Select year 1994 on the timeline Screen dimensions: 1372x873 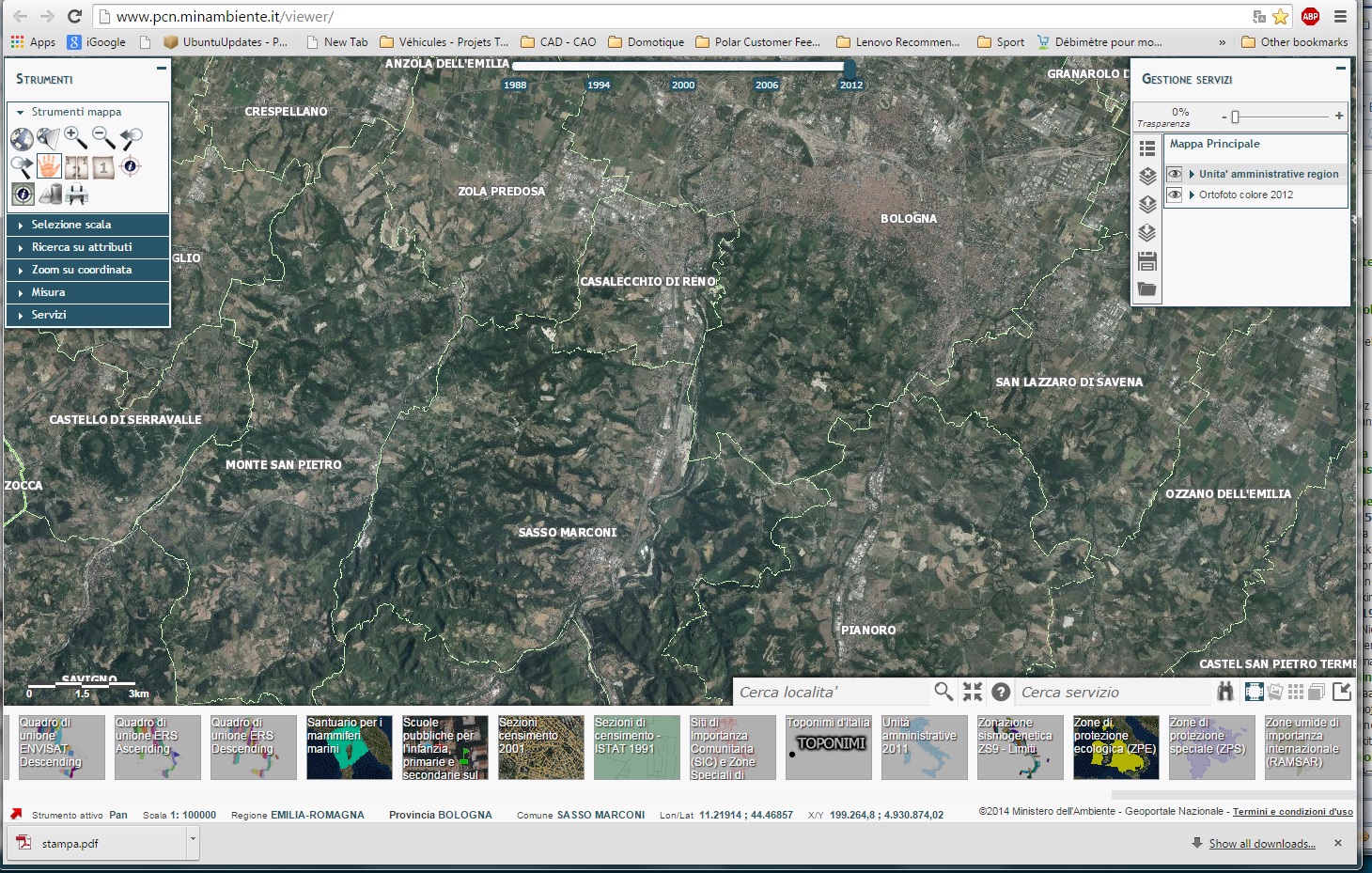599,85
